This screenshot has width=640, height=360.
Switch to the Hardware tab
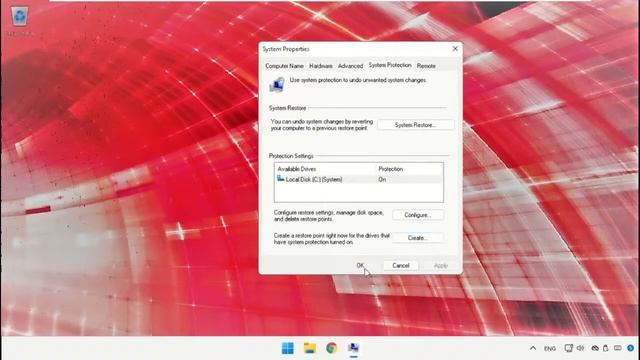pyautogui.click(x=321, y=66)
